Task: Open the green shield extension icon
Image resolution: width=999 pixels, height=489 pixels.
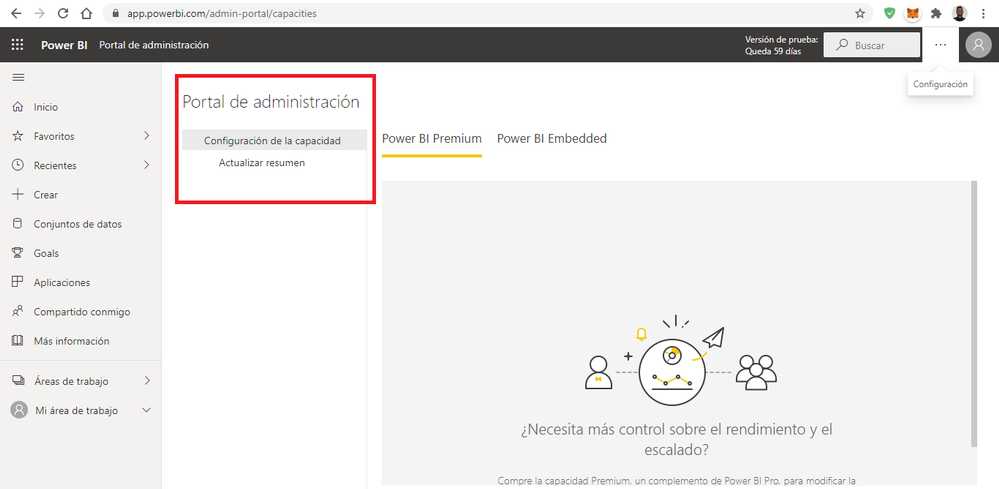Action: click(889, 13)
